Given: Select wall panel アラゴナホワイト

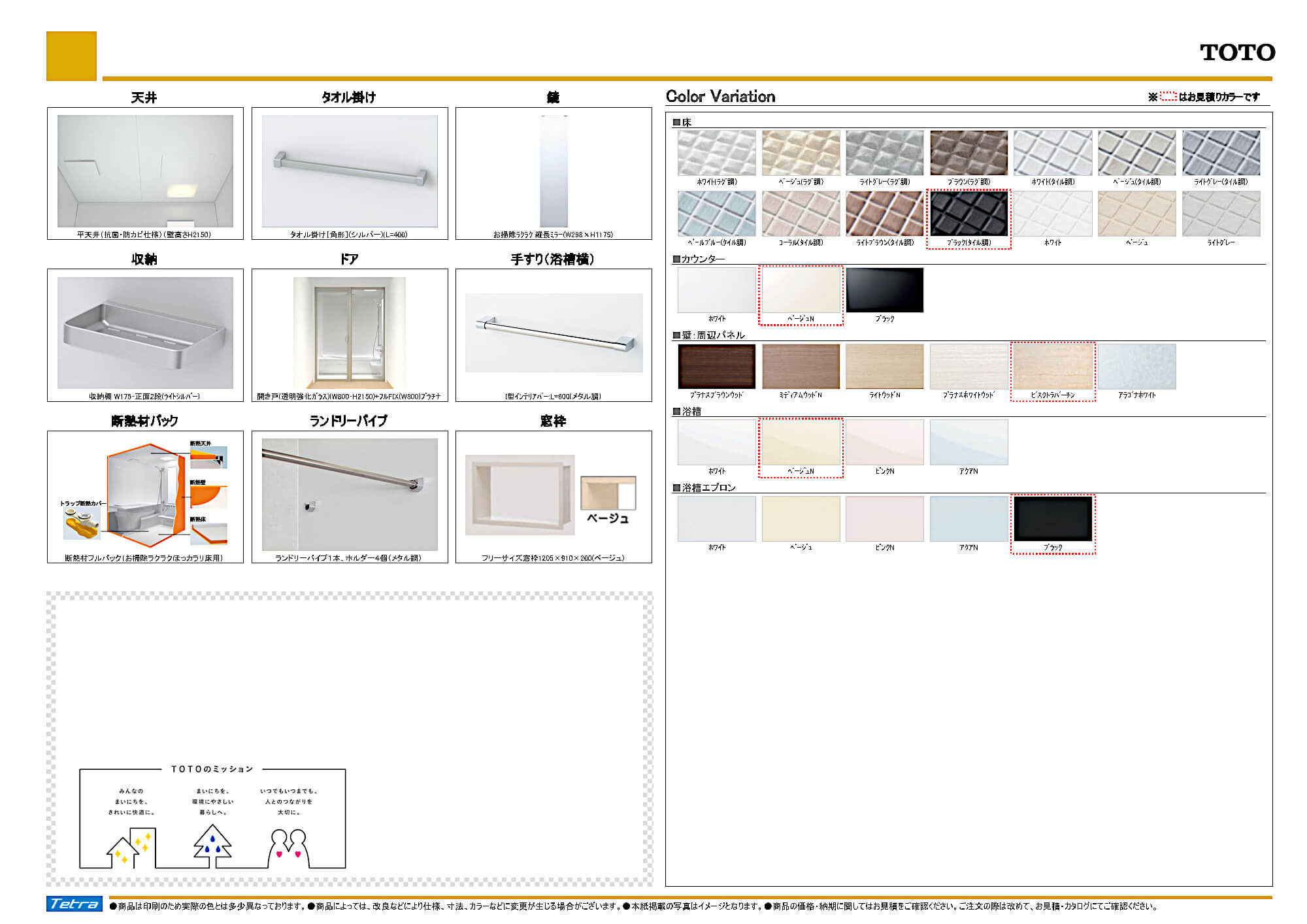Looking at the screenshot, I should (x=1137, y=367).
